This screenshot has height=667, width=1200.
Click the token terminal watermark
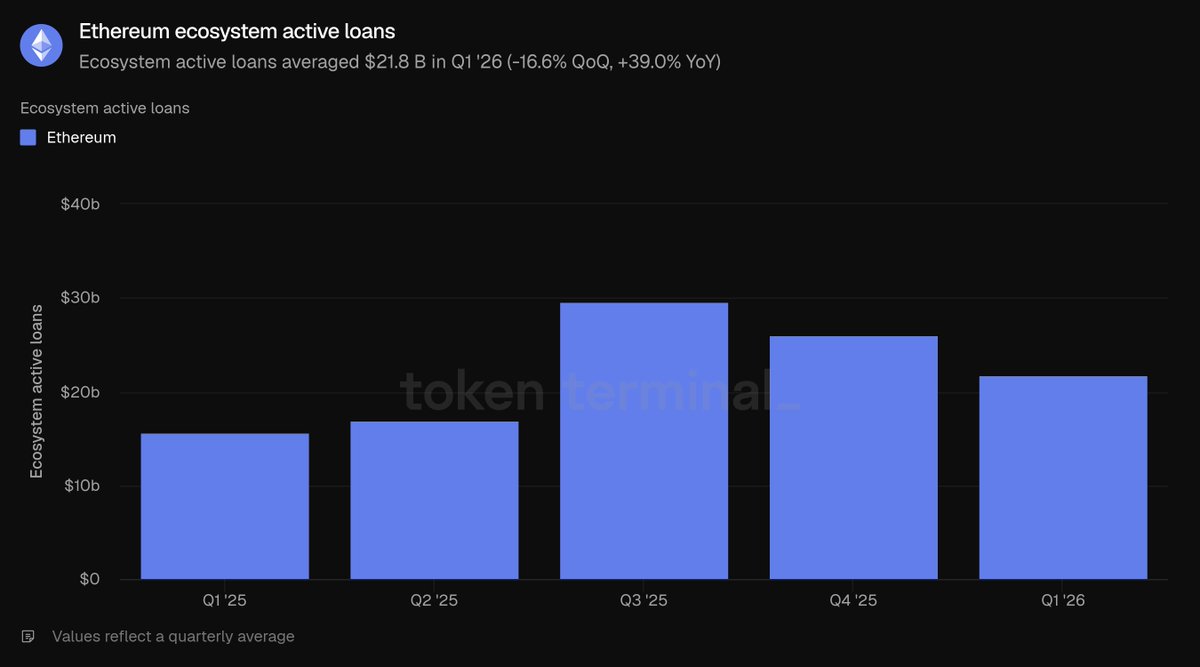pos(600,391)
